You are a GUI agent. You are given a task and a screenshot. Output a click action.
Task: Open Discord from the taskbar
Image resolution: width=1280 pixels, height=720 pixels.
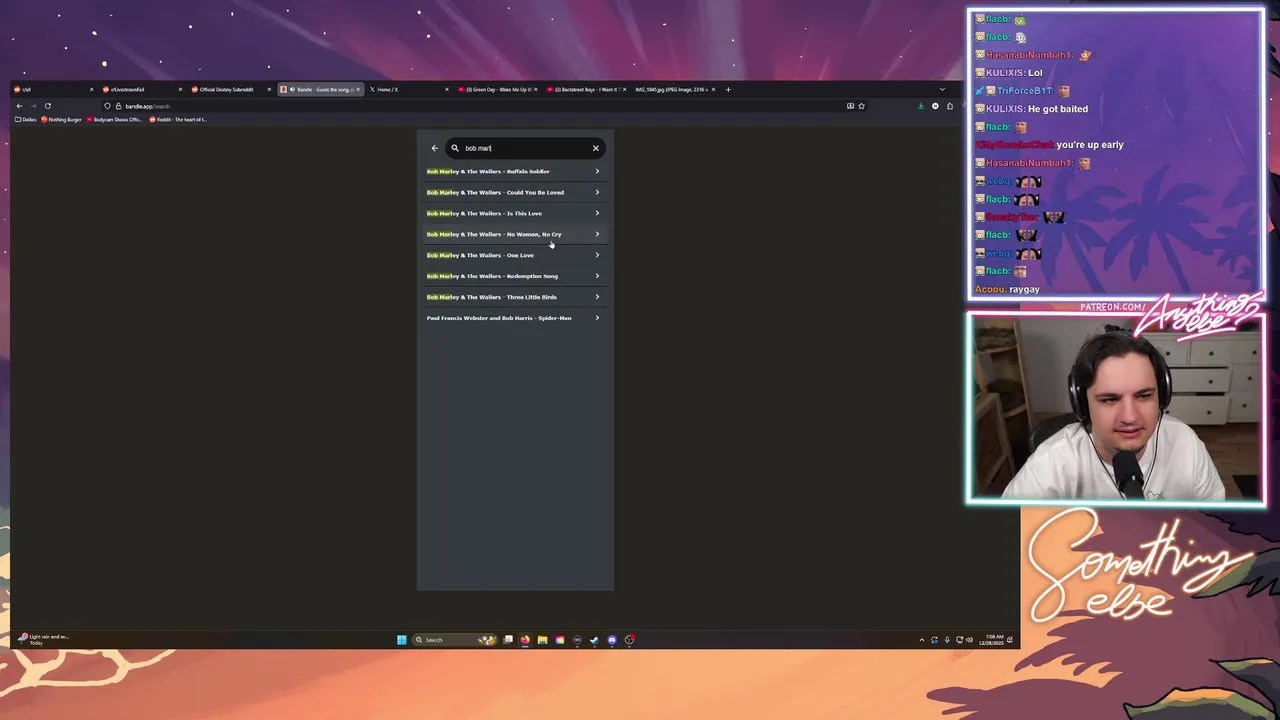tap(612, 640)
